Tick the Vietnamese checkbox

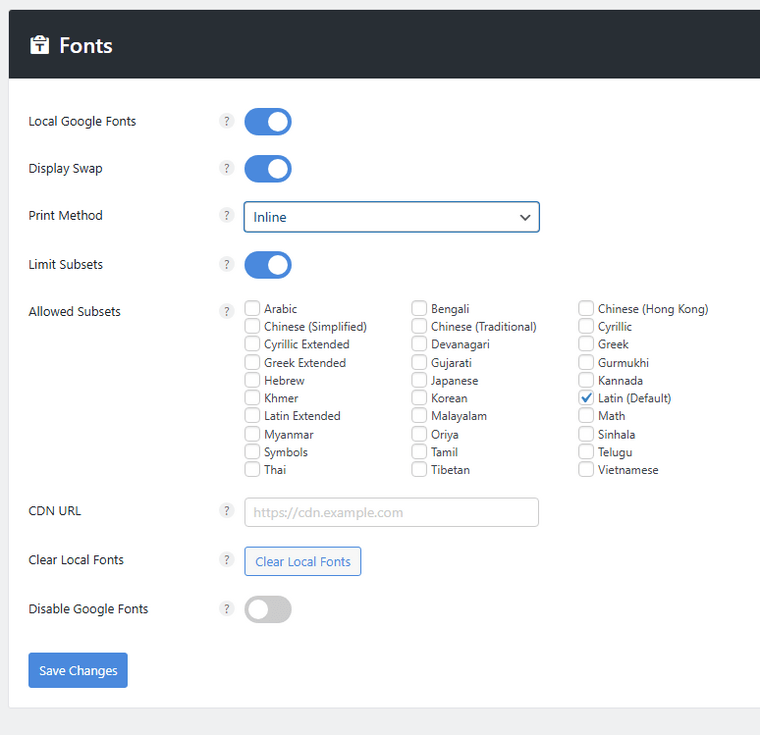coord(586,469)
